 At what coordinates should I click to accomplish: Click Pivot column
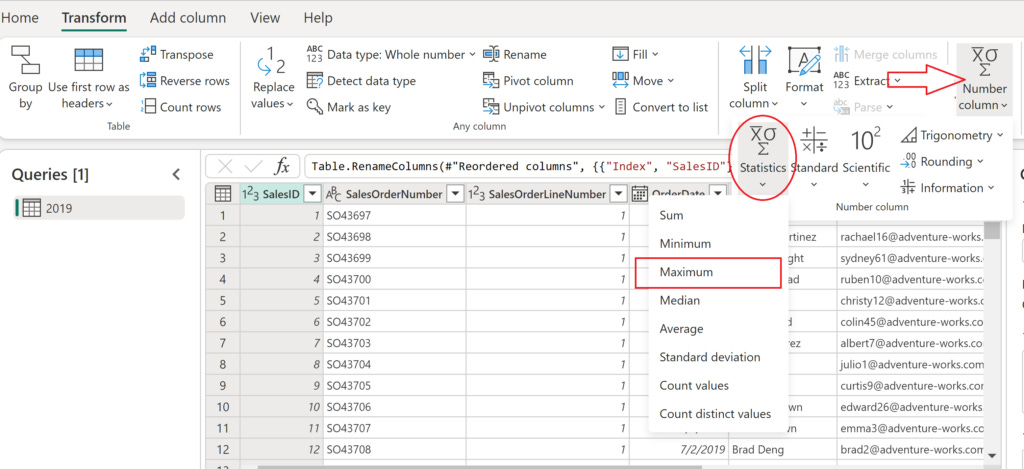click(528, 81)
